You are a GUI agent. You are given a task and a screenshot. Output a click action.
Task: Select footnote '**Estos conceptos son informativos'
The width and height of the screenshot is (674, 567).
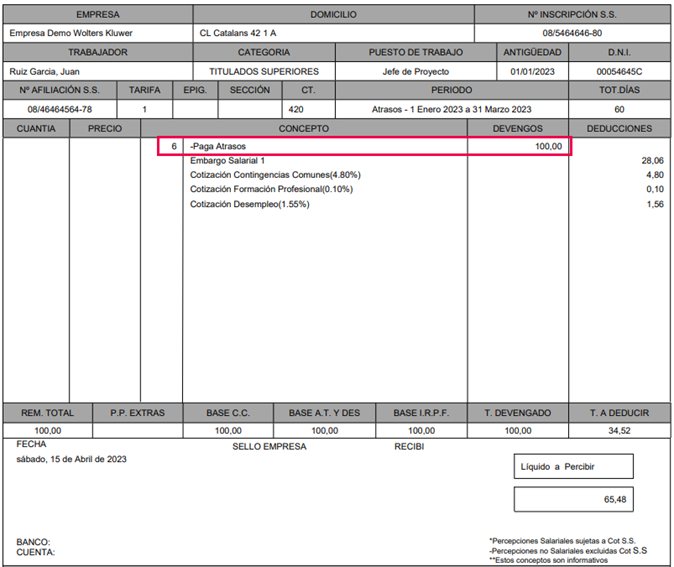[548, 560]
